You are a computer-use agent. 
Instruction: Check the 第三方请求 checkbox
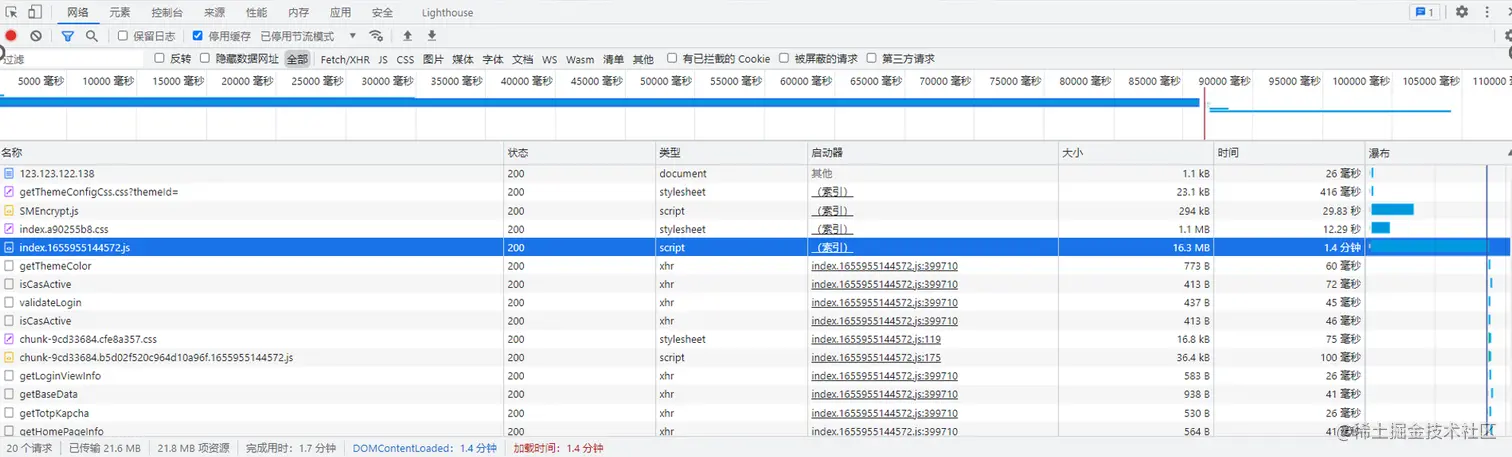click(x=871, y=59)
